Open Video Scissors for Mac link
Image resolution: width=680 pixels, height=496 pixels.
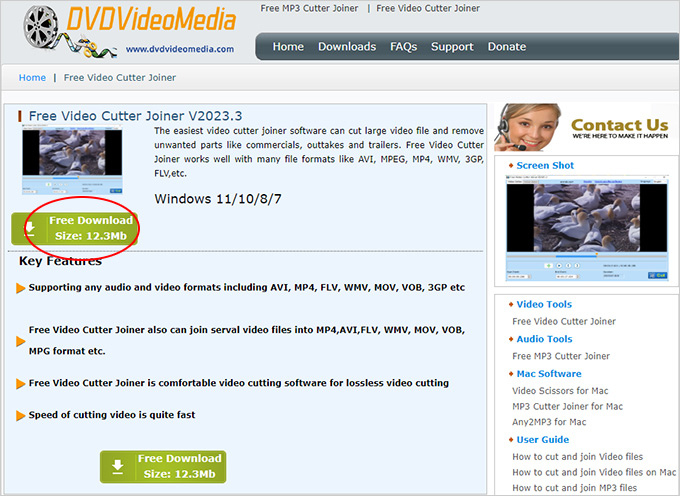point(560,391)
